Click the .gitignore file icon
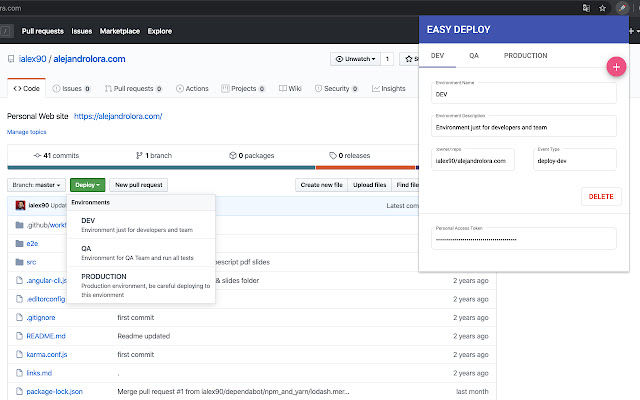The height and width of the screenshot is (400, 640). click(x=19, y=318)
